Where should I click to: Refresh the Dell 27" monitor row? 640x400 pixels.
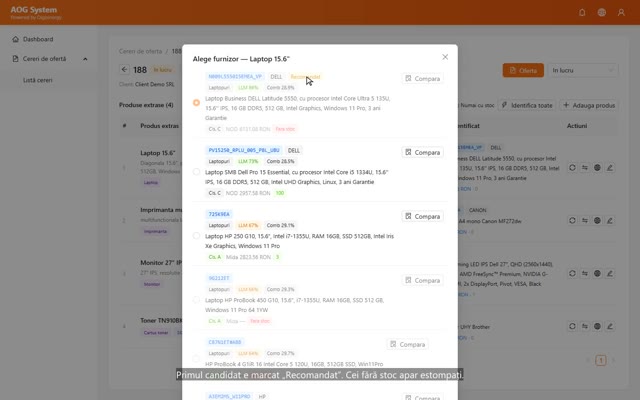(572, 273)
